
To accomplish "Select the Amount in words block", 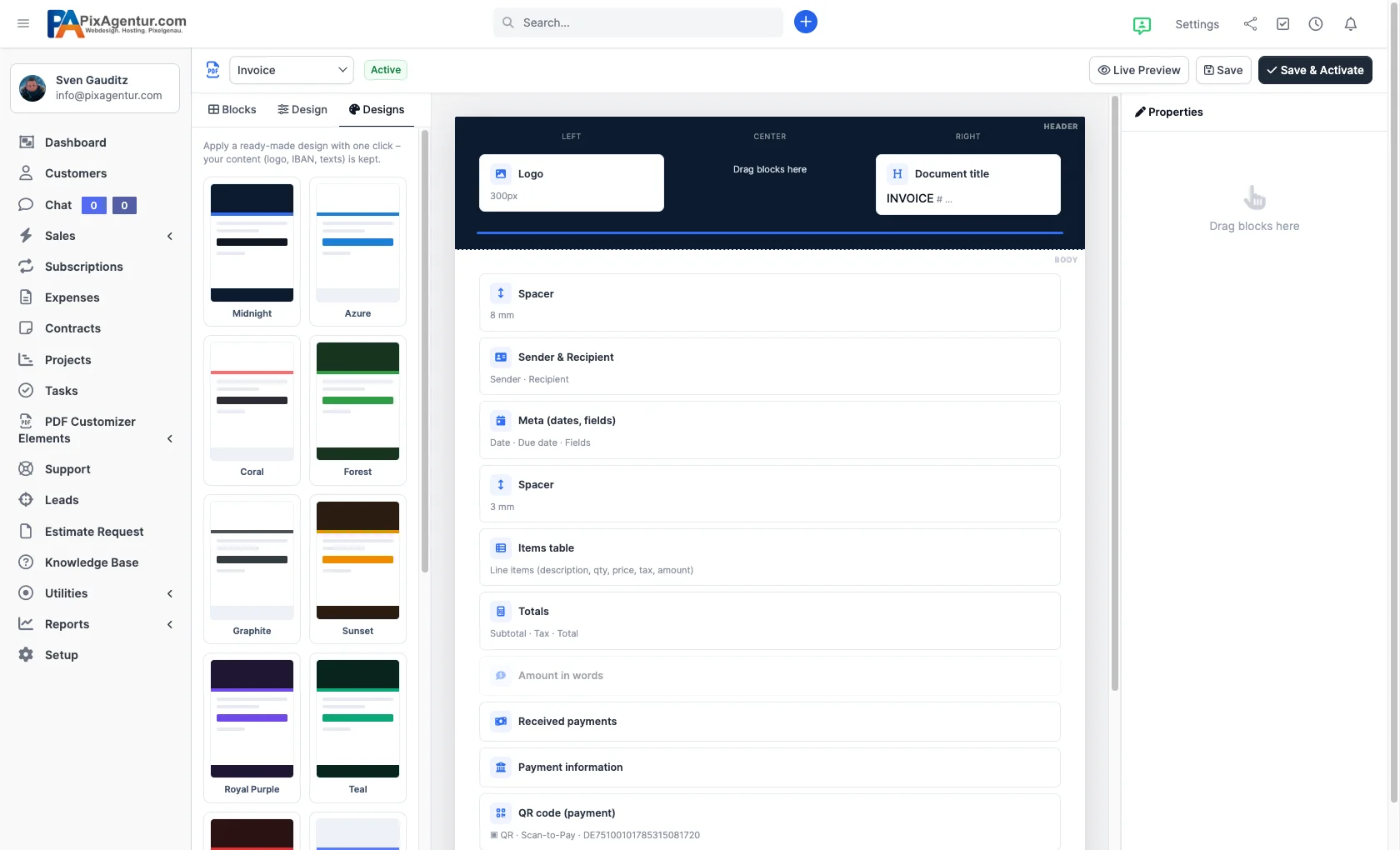I will tap(770, 676).
